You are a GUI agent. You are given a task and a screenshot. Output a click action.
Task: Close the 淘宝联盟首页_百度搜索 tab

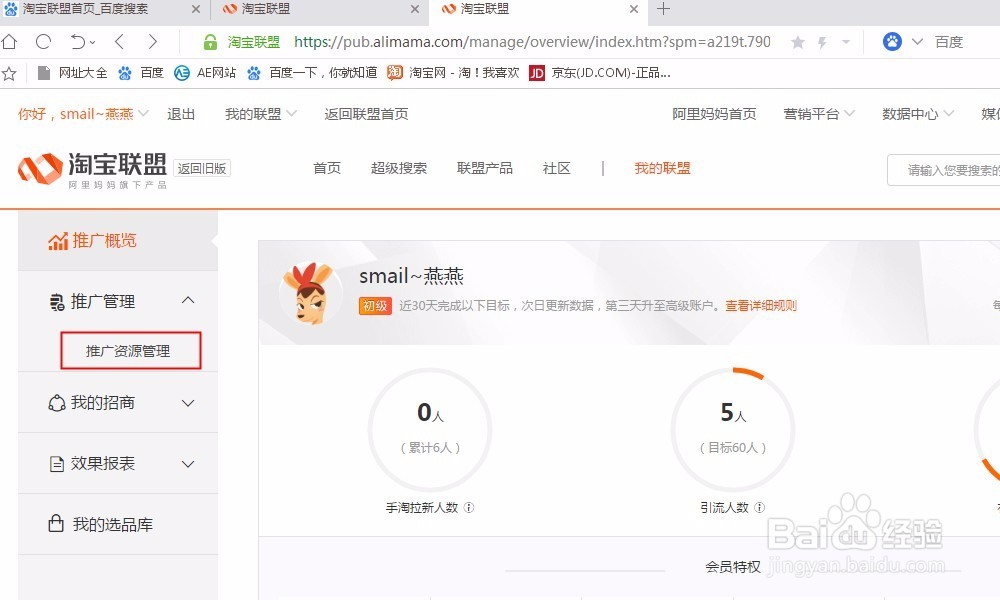196,9
